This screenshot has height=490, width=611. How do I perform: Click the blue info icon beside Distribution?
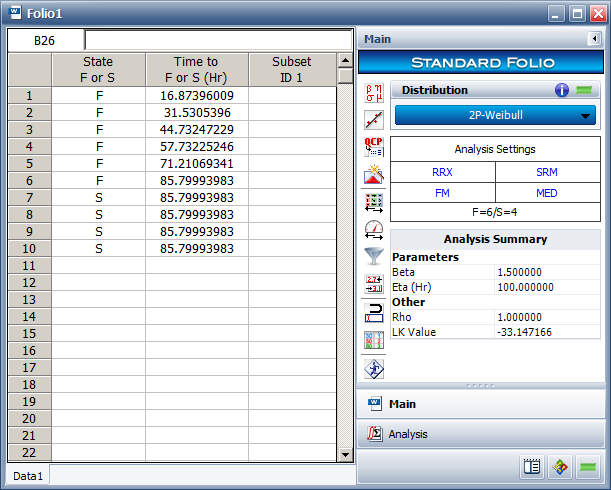[562, 90]
